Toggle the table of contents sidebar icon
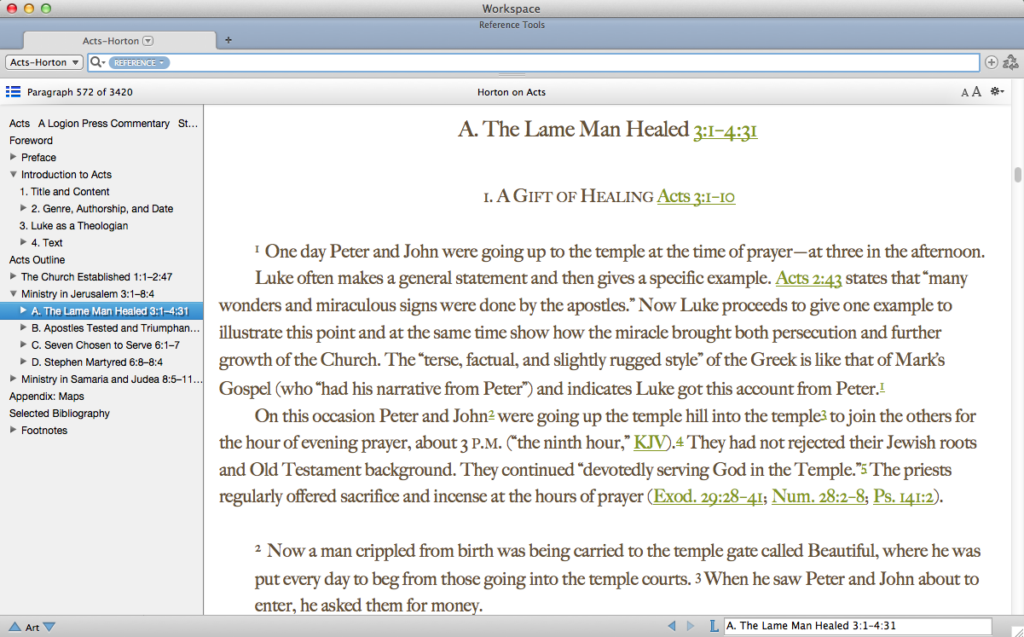 (13, 92)
